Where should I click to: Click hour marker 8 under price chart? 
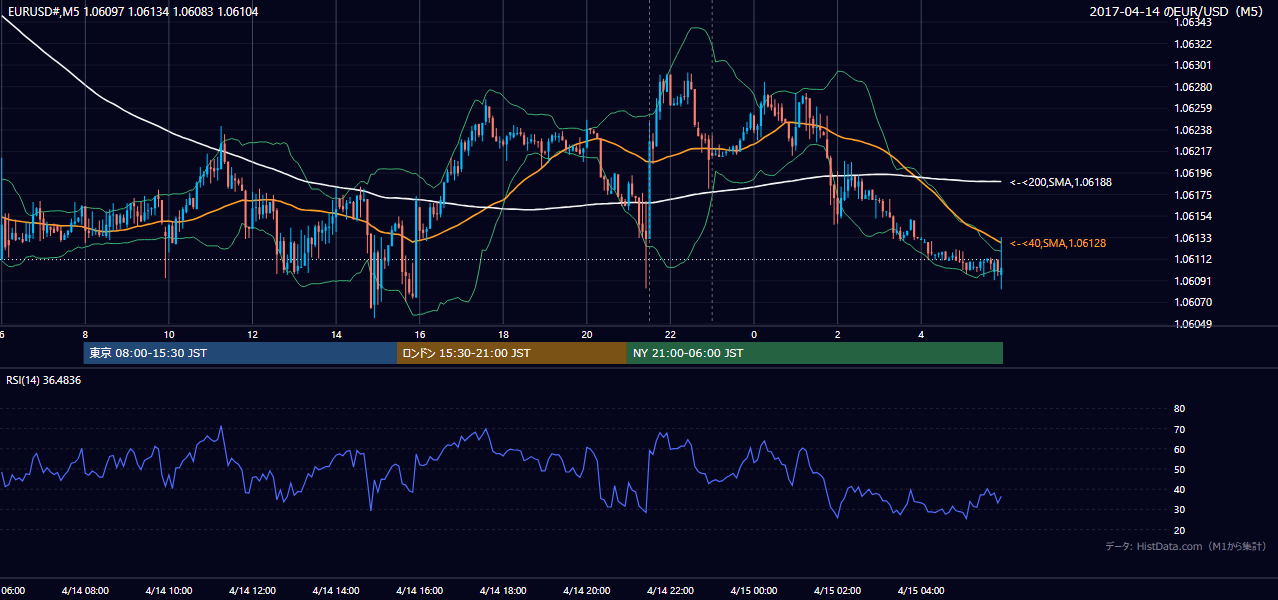point(85,335)
